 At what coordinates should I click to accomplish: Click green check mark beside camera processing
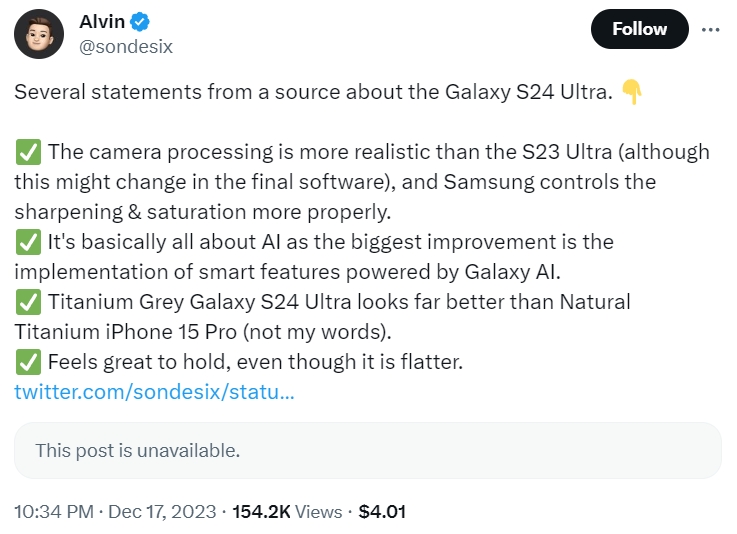27,153
